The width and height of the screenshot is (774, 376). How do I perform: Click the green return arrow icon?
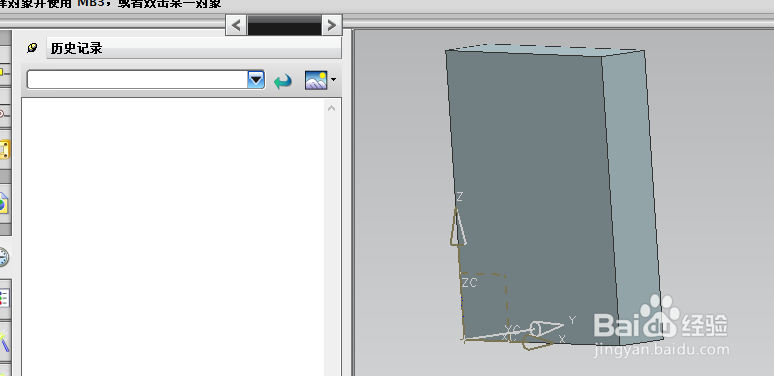coord(283,80)
